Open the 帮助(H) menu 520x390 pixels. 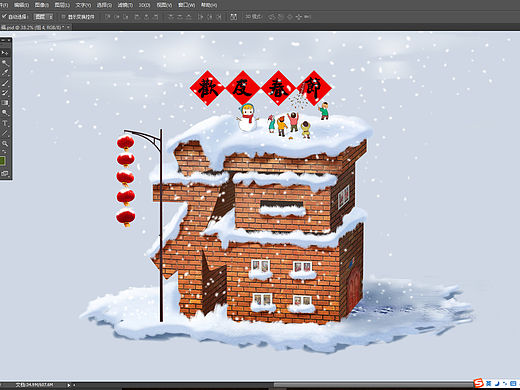click(209, 5)
